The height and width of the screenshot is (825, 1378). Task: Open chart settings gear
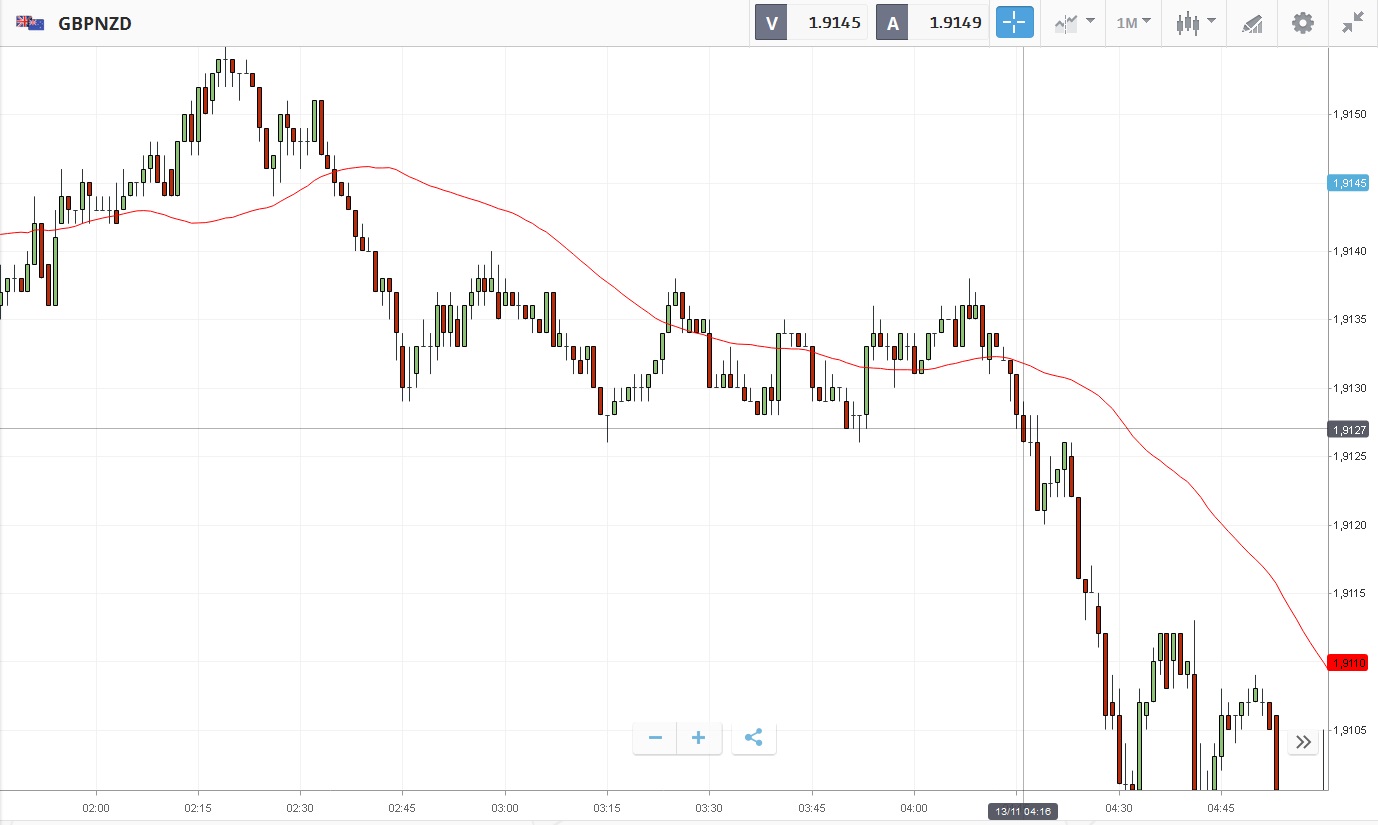[x=1302, y=22]
